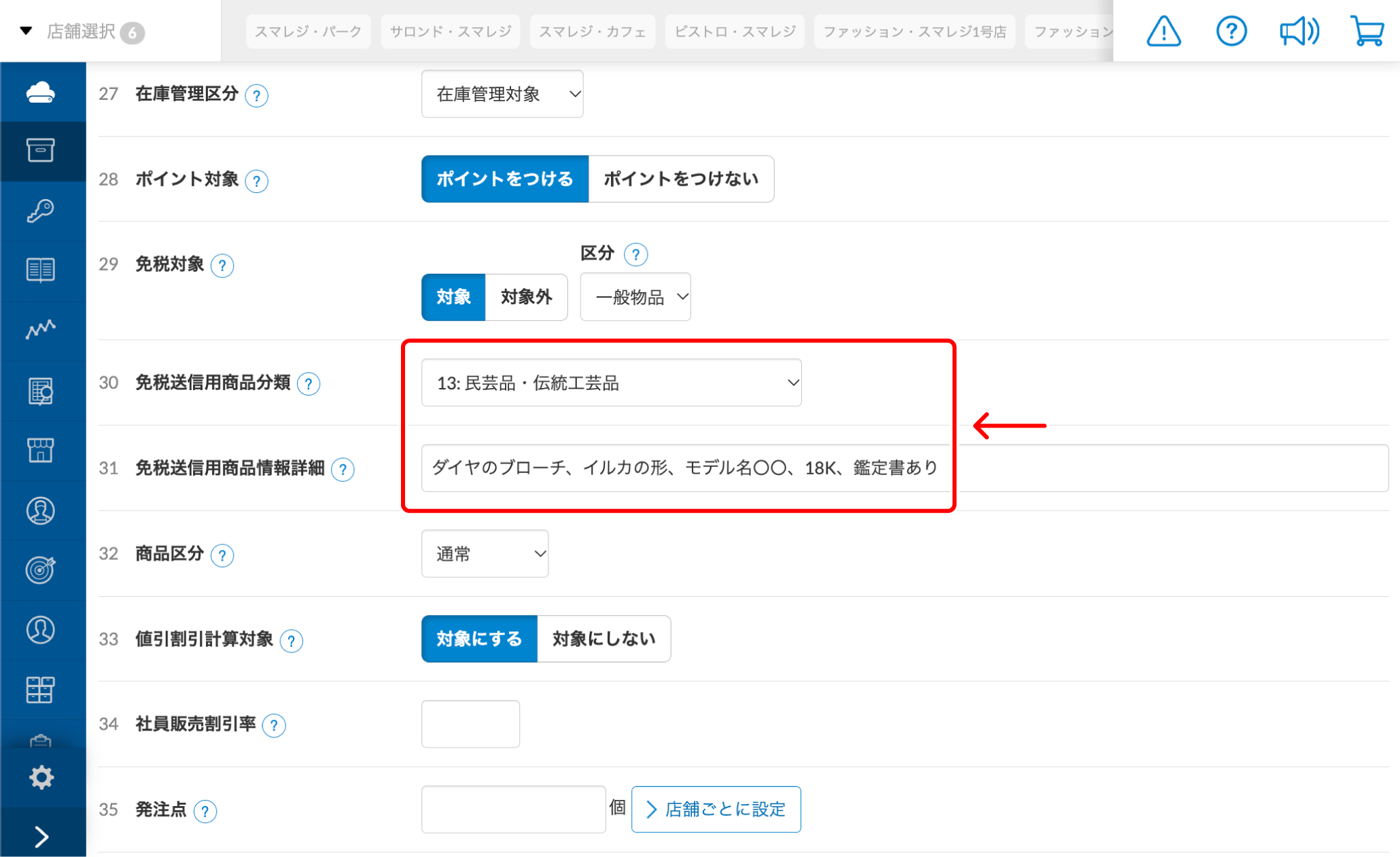Viewport: 1400px width, 857px height.
Task: Open the target icon in sidebar
Action: click(41, 570)
